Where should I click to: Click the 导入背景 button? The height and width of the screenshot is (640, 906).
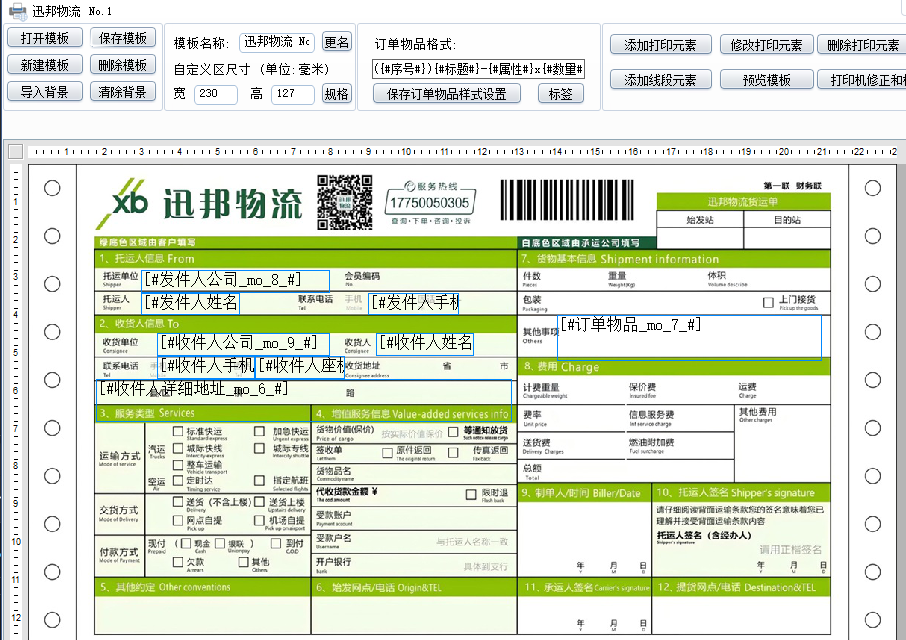point(45,92)
